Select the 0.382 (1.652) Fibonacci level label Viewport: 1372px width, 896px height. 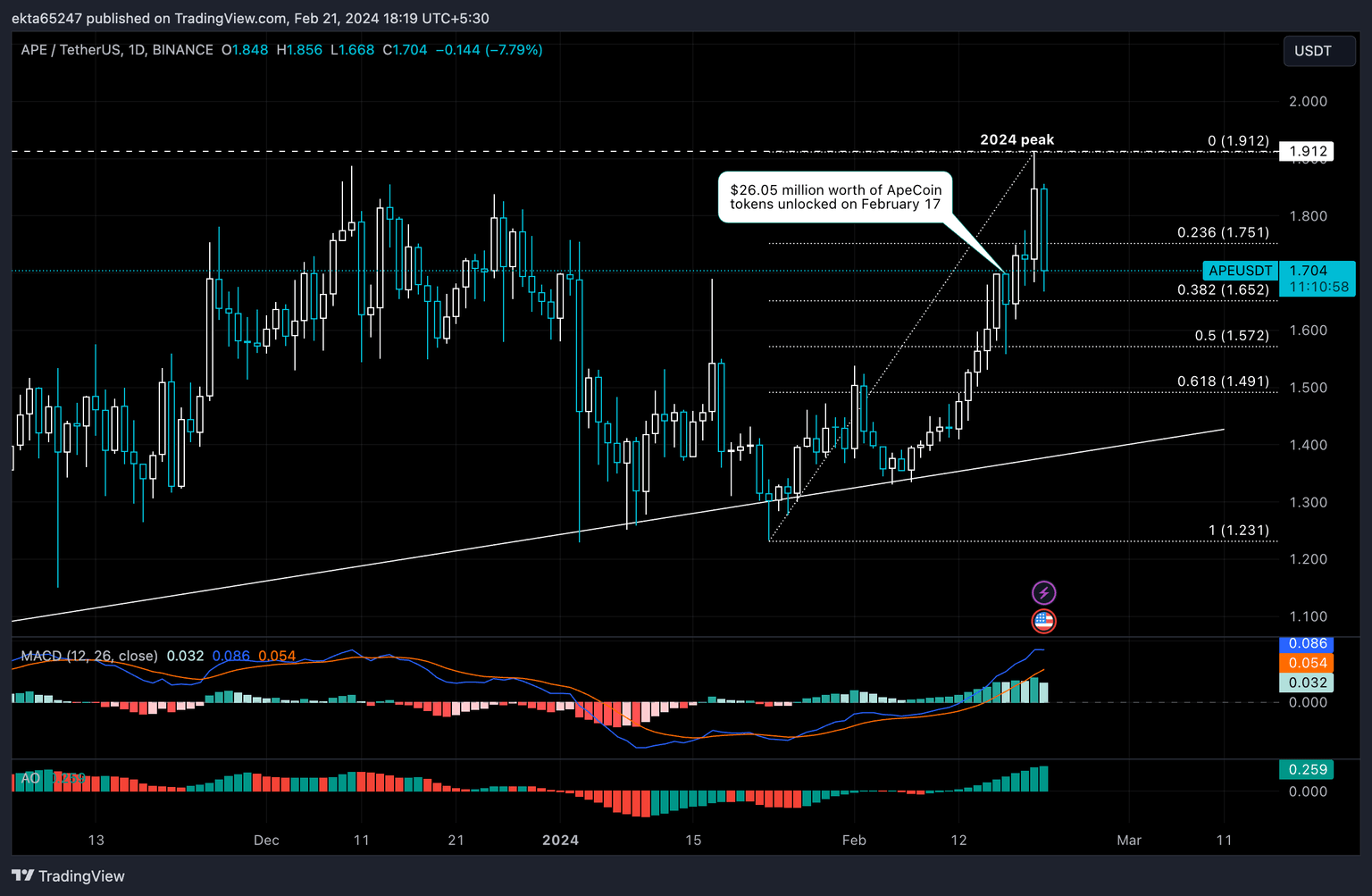[x=1222, y=289]
